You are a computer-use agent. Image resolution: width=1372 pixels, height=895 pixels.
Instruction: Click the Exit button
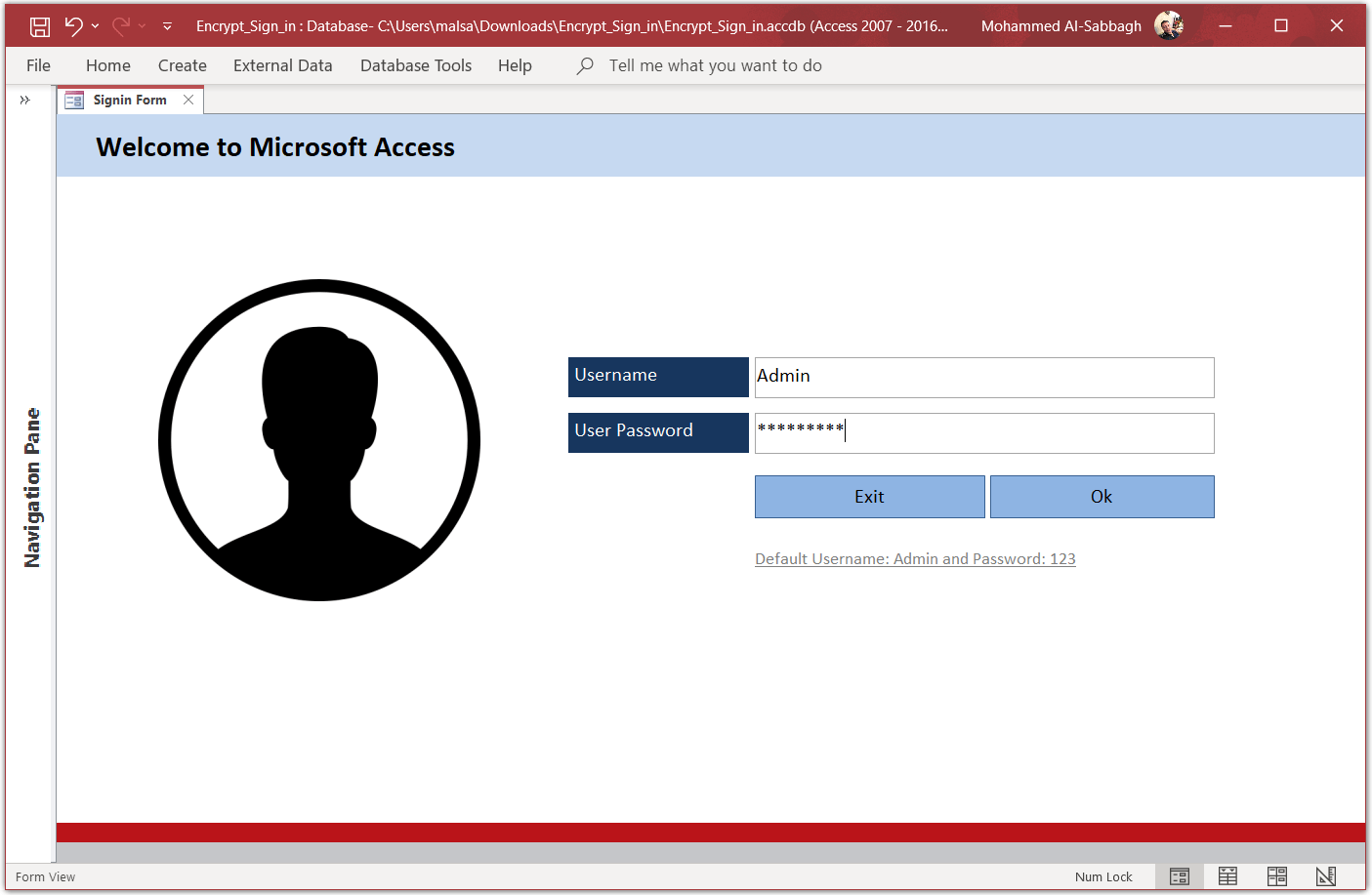(x=870, y=497)
